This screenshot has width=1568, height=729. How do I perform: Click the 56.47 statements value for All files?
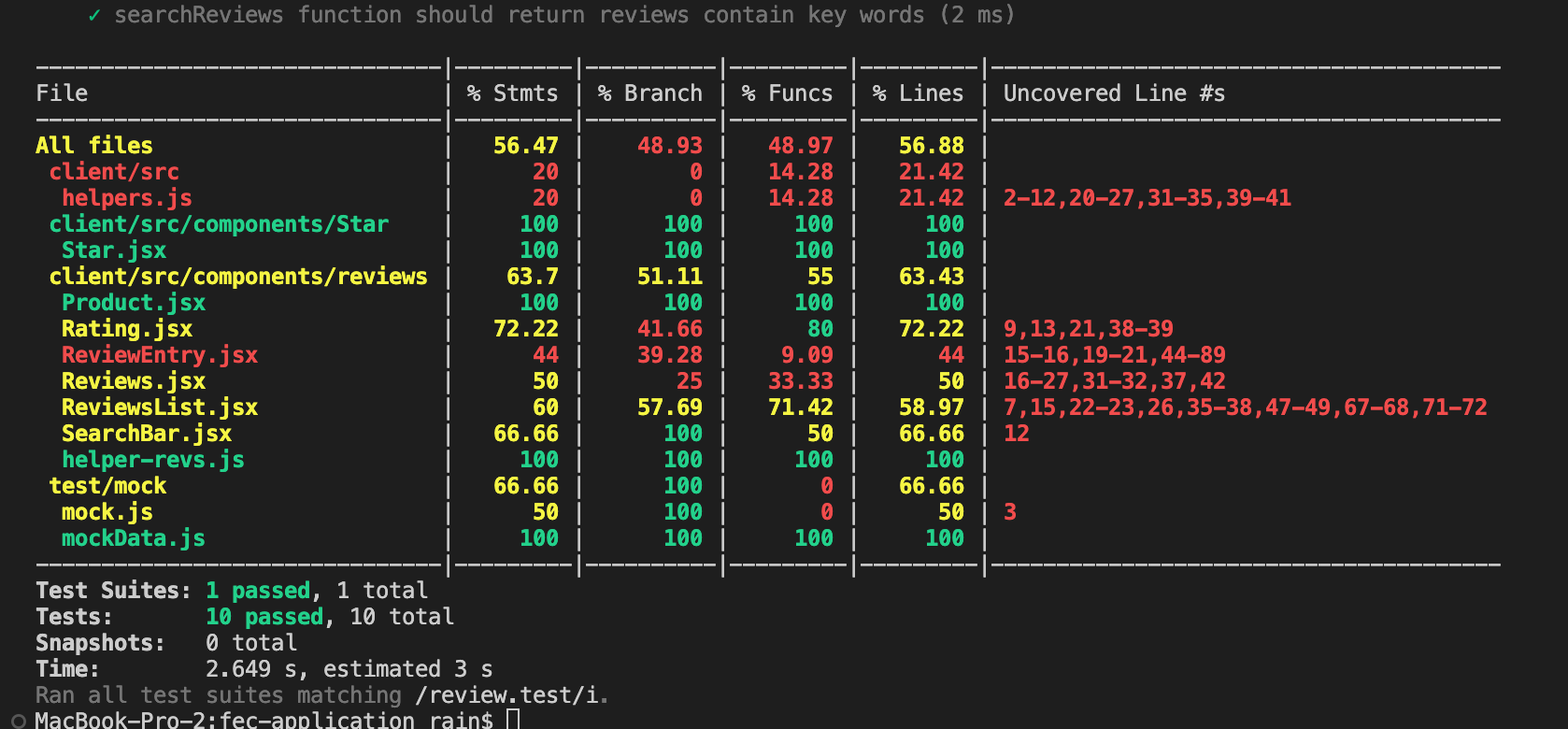pyautogui.click(x=525, y=146)
